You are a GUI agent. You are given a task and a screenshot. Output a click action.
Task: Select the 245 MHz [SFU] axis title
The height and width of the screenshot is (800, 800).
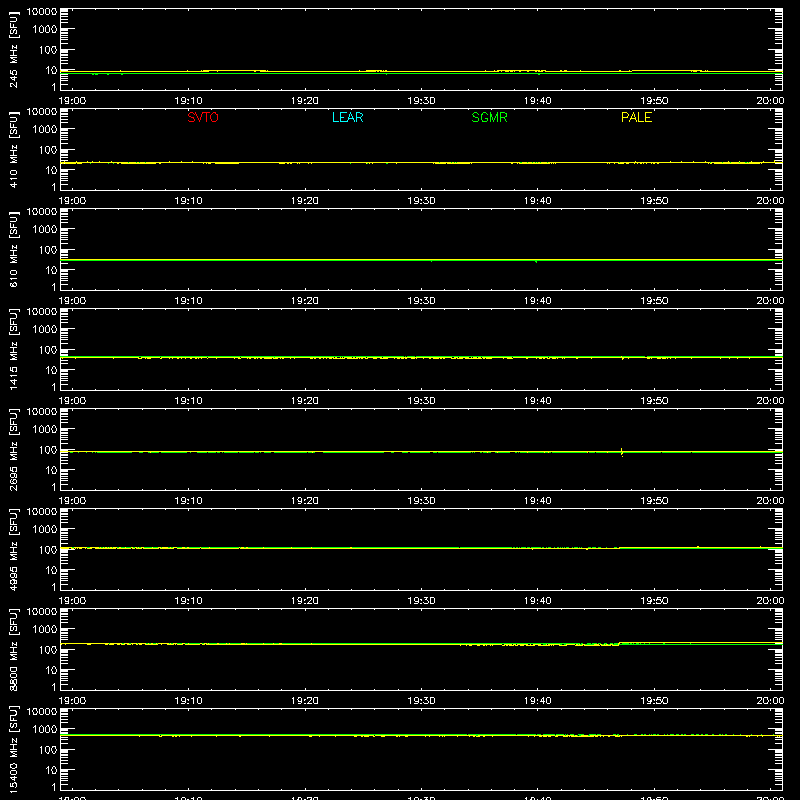[14, 50]
